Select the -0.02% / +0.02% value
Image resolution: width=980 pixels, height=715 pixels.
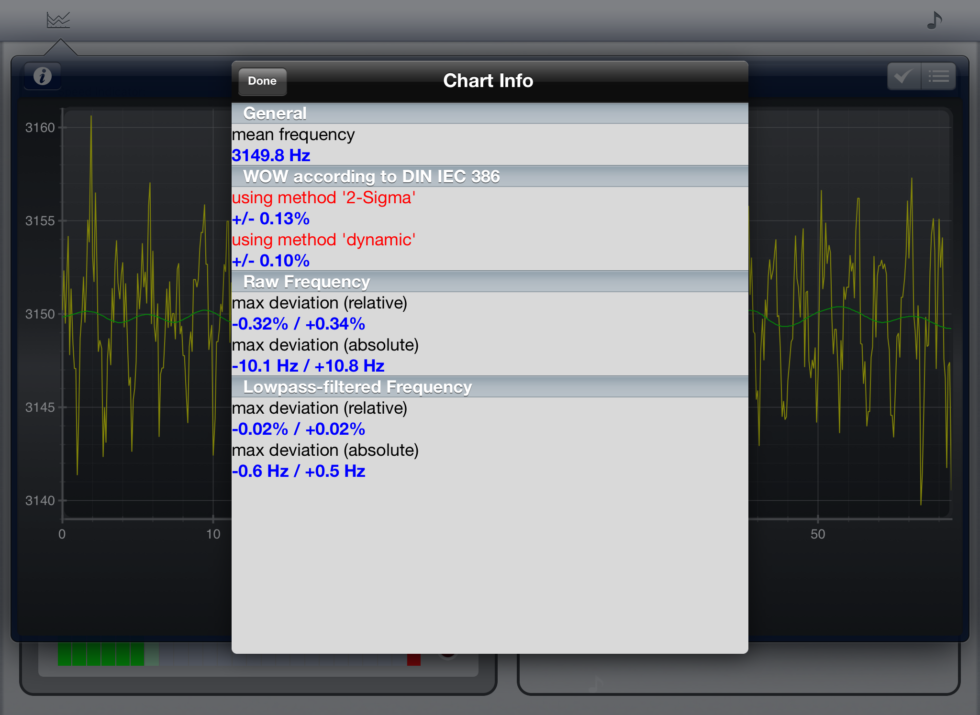click(298, 429)
